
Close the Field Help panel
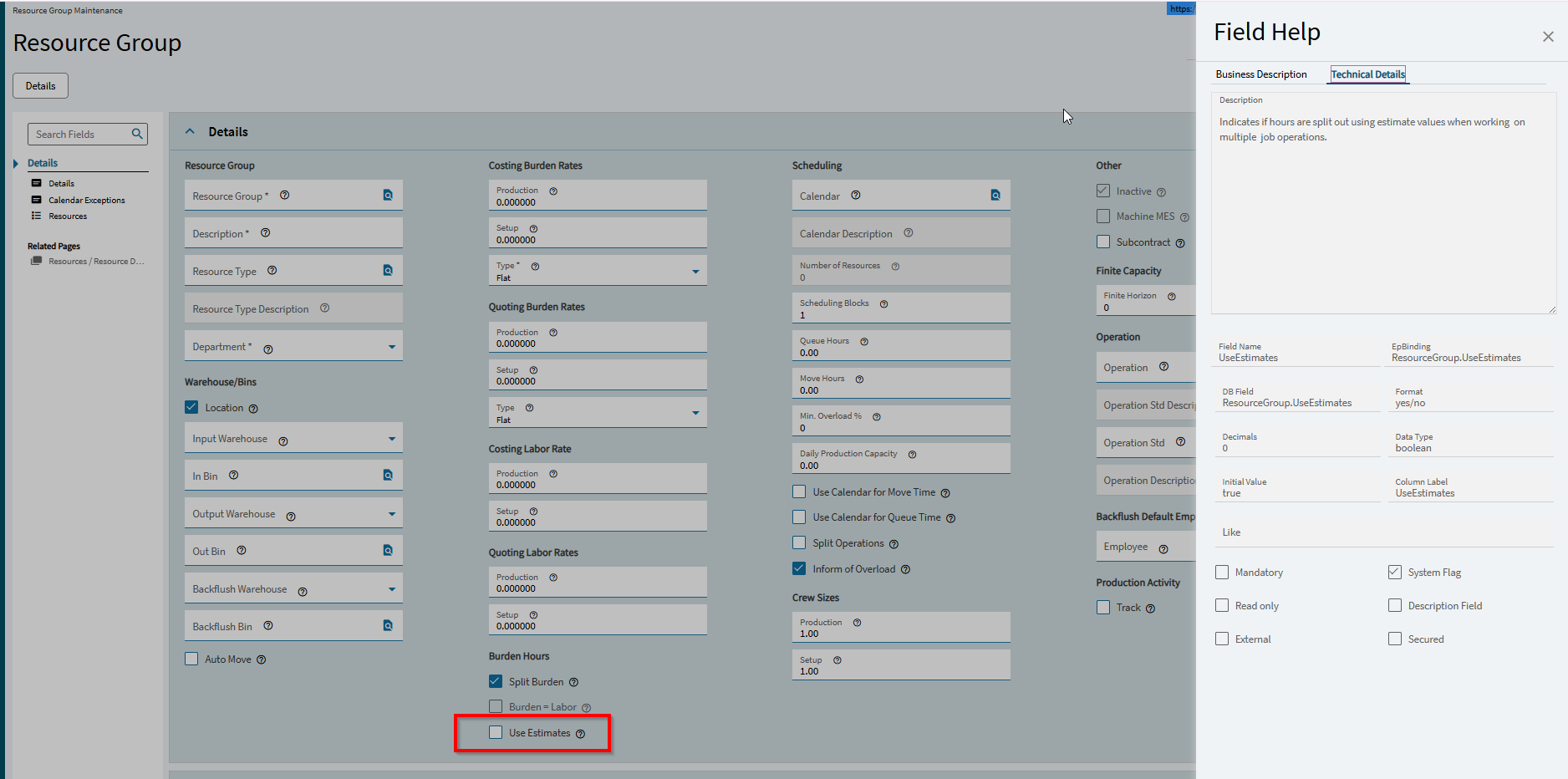1548,37
